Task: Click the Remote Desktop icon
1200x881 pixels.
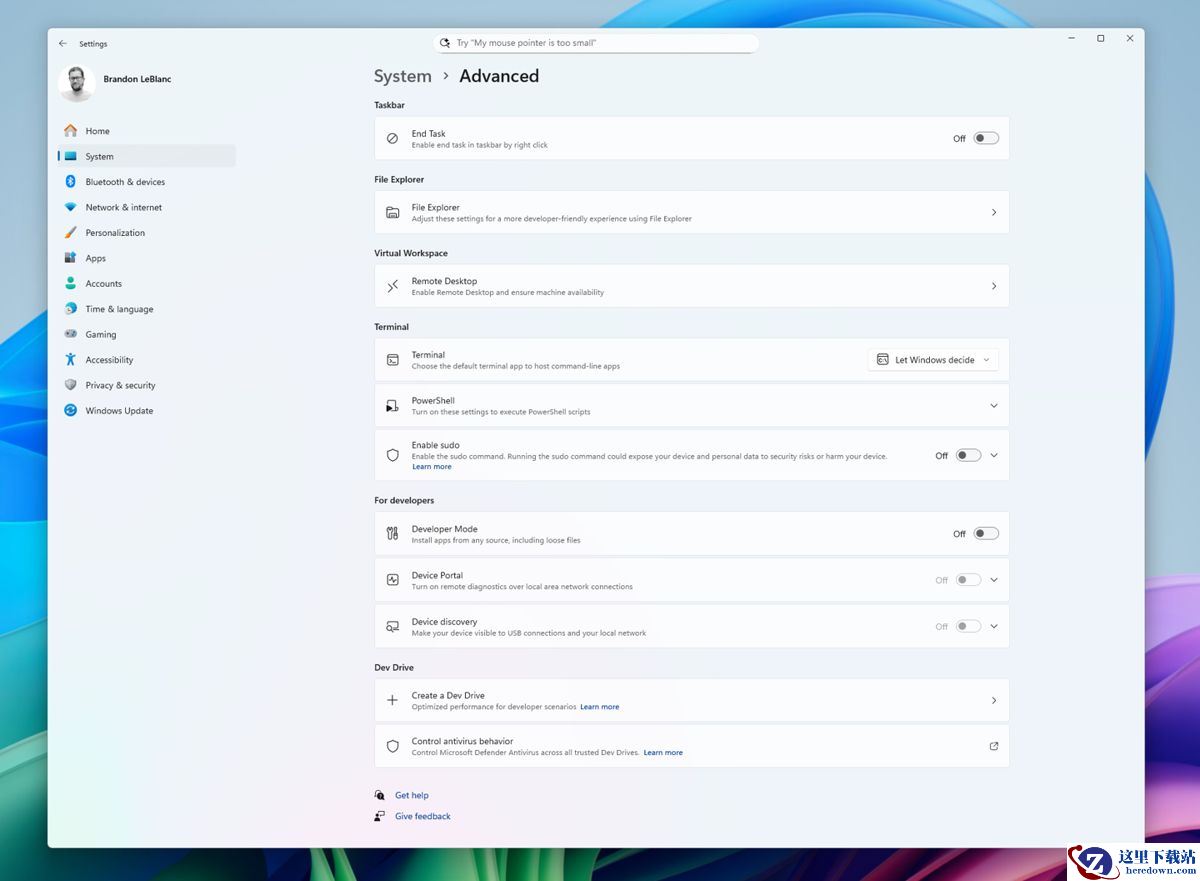Action: (x=393, y=286)
